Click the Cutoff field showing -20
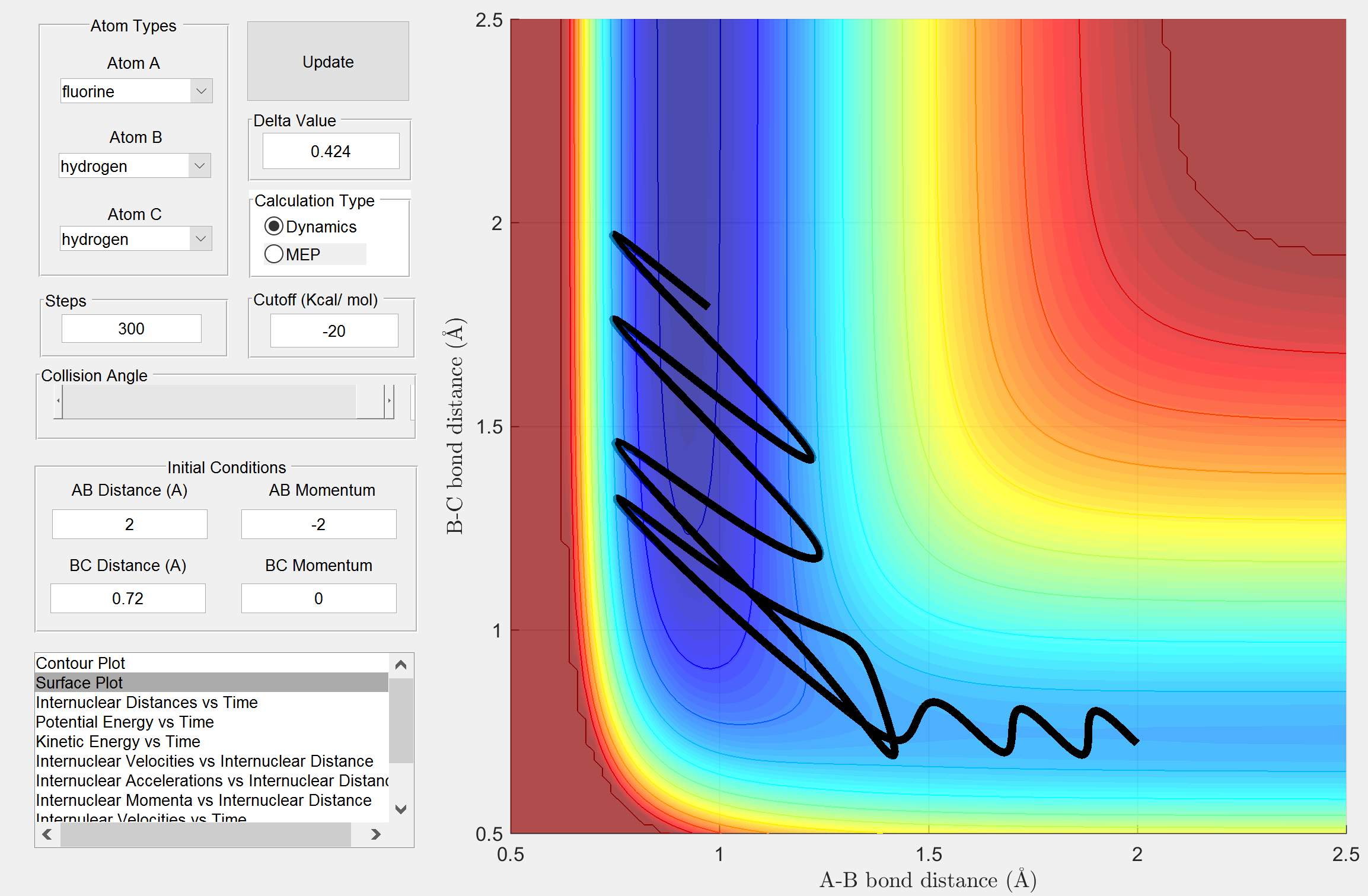 click(x=334, y=331)
